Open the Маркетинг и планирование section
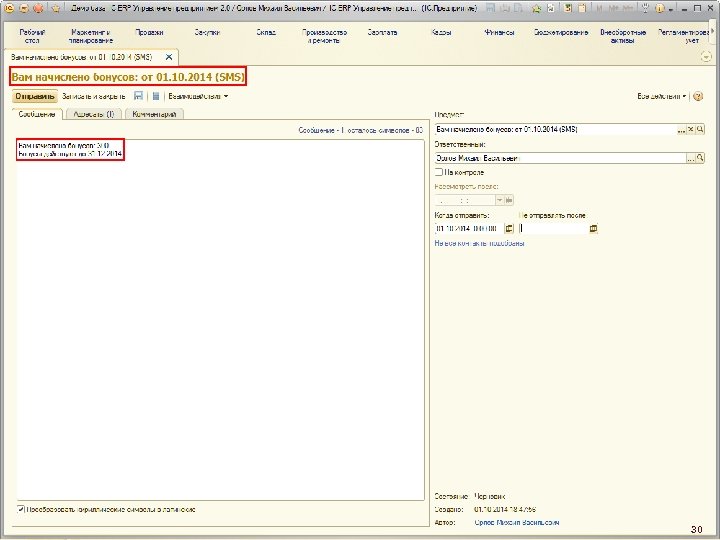The width and height of the screenshot is (720, 540). click(90, 36)
